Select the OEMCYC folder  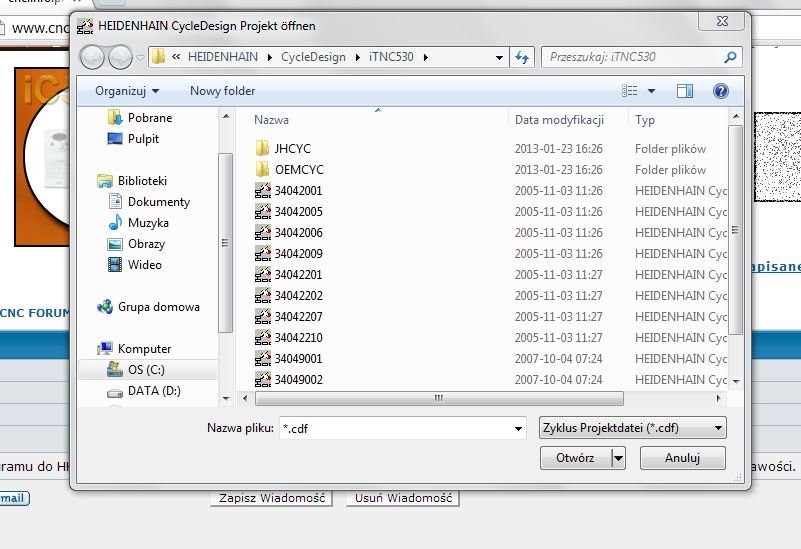pyautogui.click(x=289, y=170)
